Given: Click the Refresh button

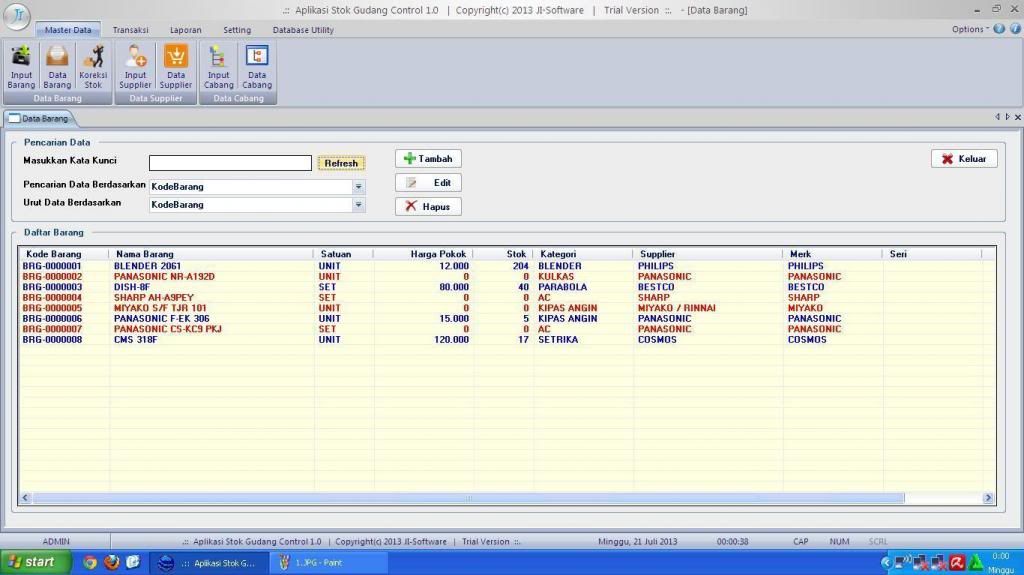Looking at the screenshot, I should (341, 163).
